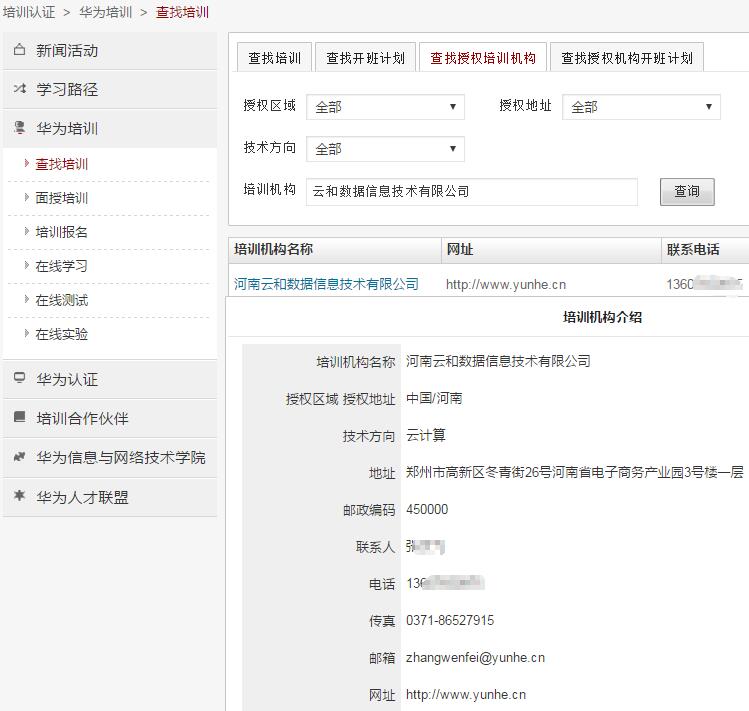The width and height of the screenshot is (749, 711).
Task: Select 查找培训 in the sidebar submenu
Action: (62, 164)
